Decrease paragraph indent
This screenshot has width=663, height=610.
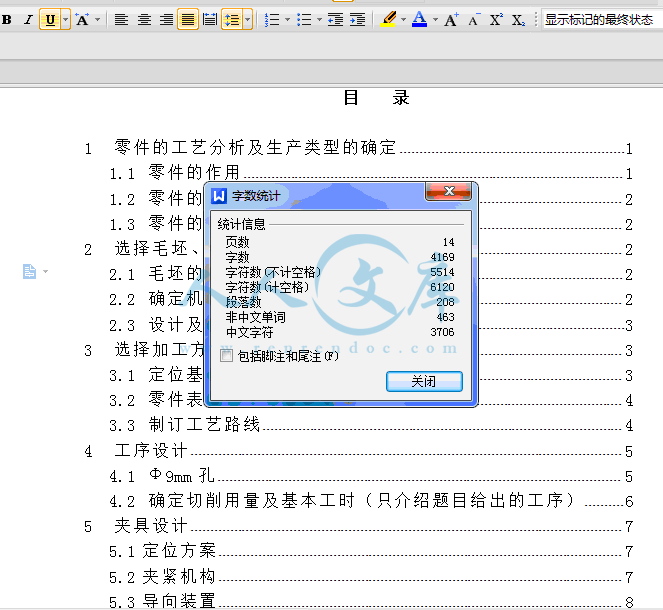[335, 19]
